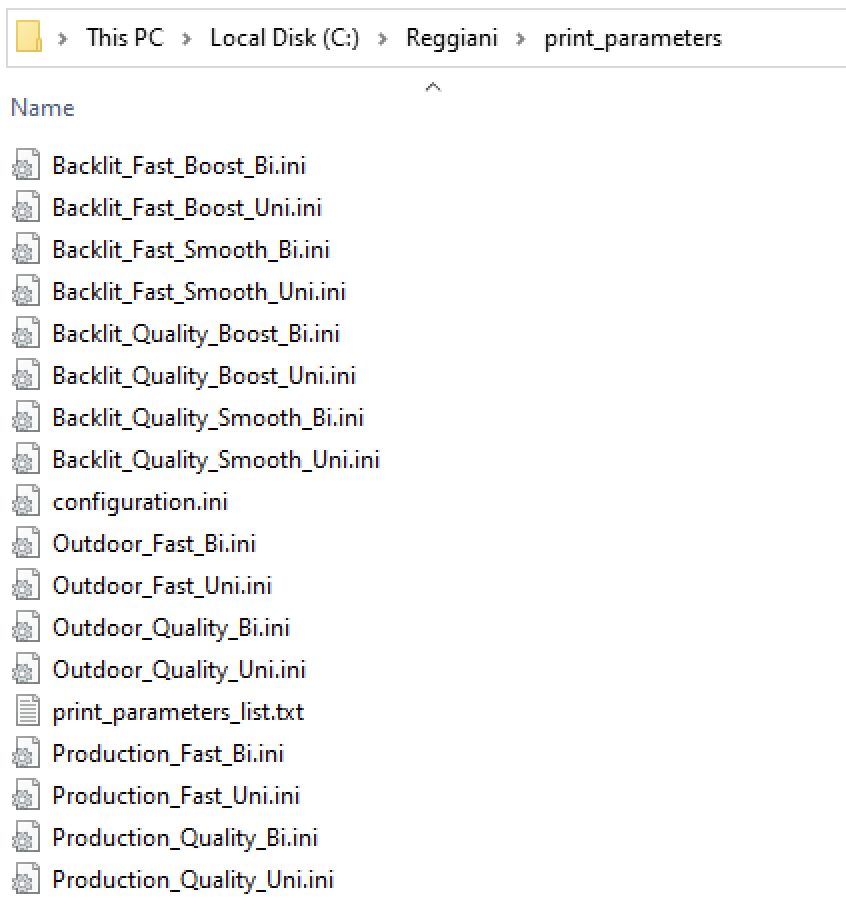Click the folder icon in the address bar
846x922 pixels.
[x=29, y=37]
